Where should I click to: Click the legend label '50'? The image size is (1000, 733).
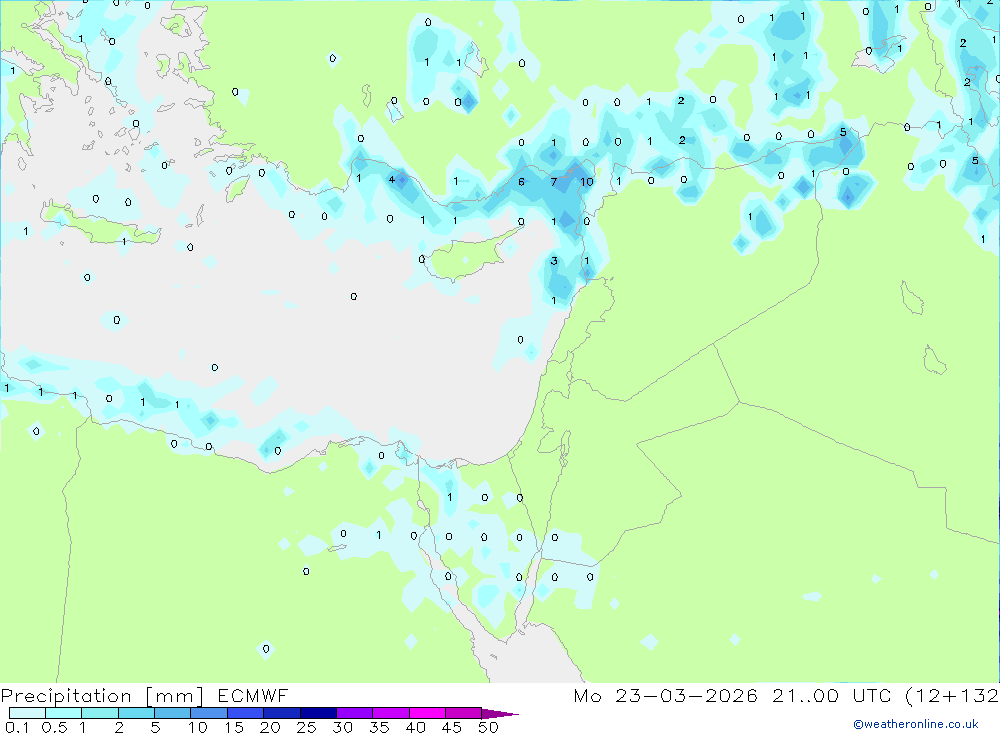pos(488,727)
